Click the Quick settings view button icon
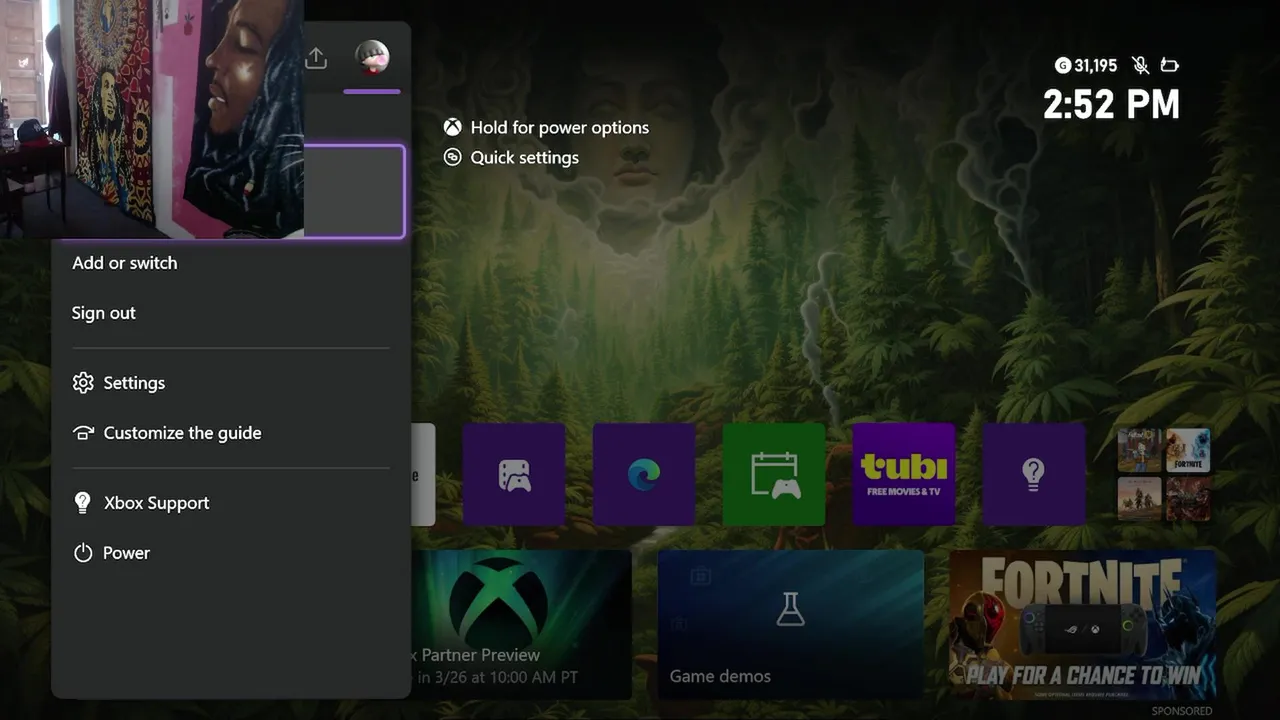The image size is (1280, 720). pyautogui.click(x=453, y=157)
